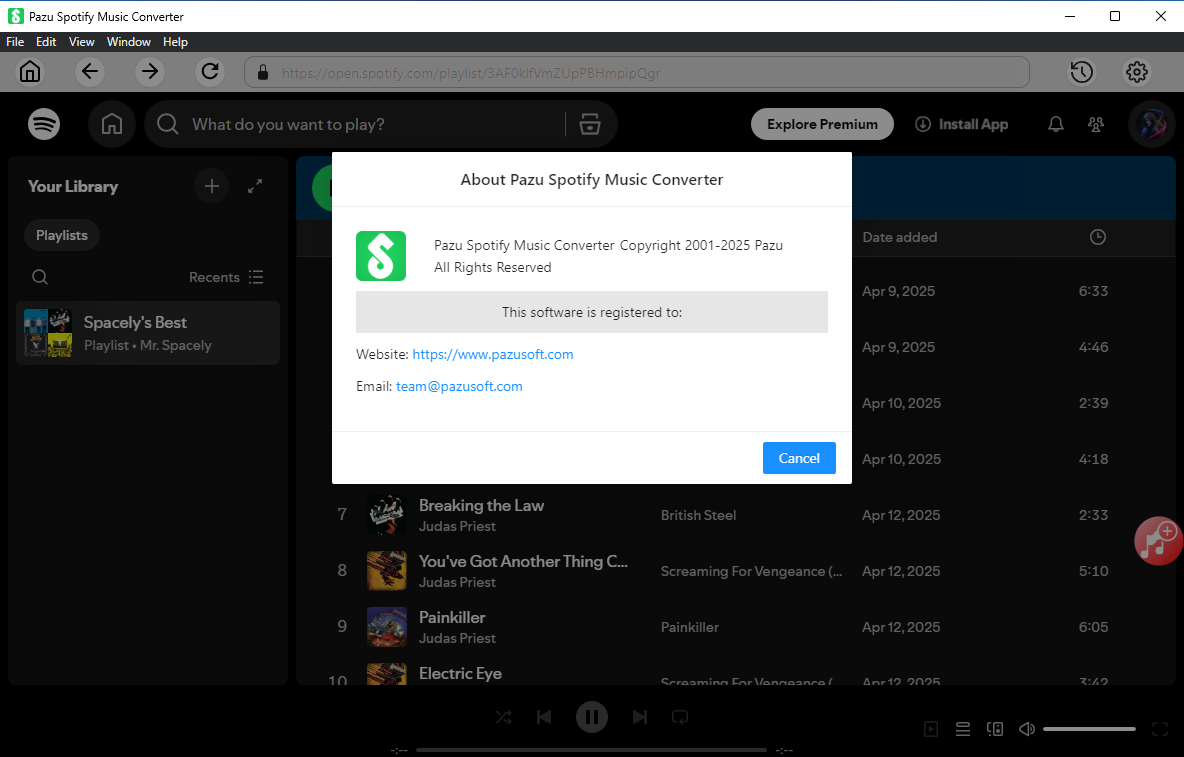The height and width of the screenshot is (757, 1184).
Task: Click the Friend Activity people icon
Action: [x=1096, y=125]
